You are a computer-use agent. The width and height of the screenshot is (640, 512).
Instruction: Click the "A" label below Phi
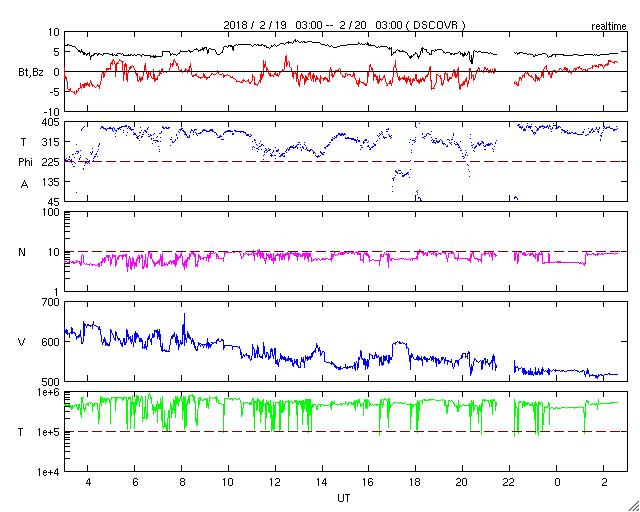click(x=24, y=185)
